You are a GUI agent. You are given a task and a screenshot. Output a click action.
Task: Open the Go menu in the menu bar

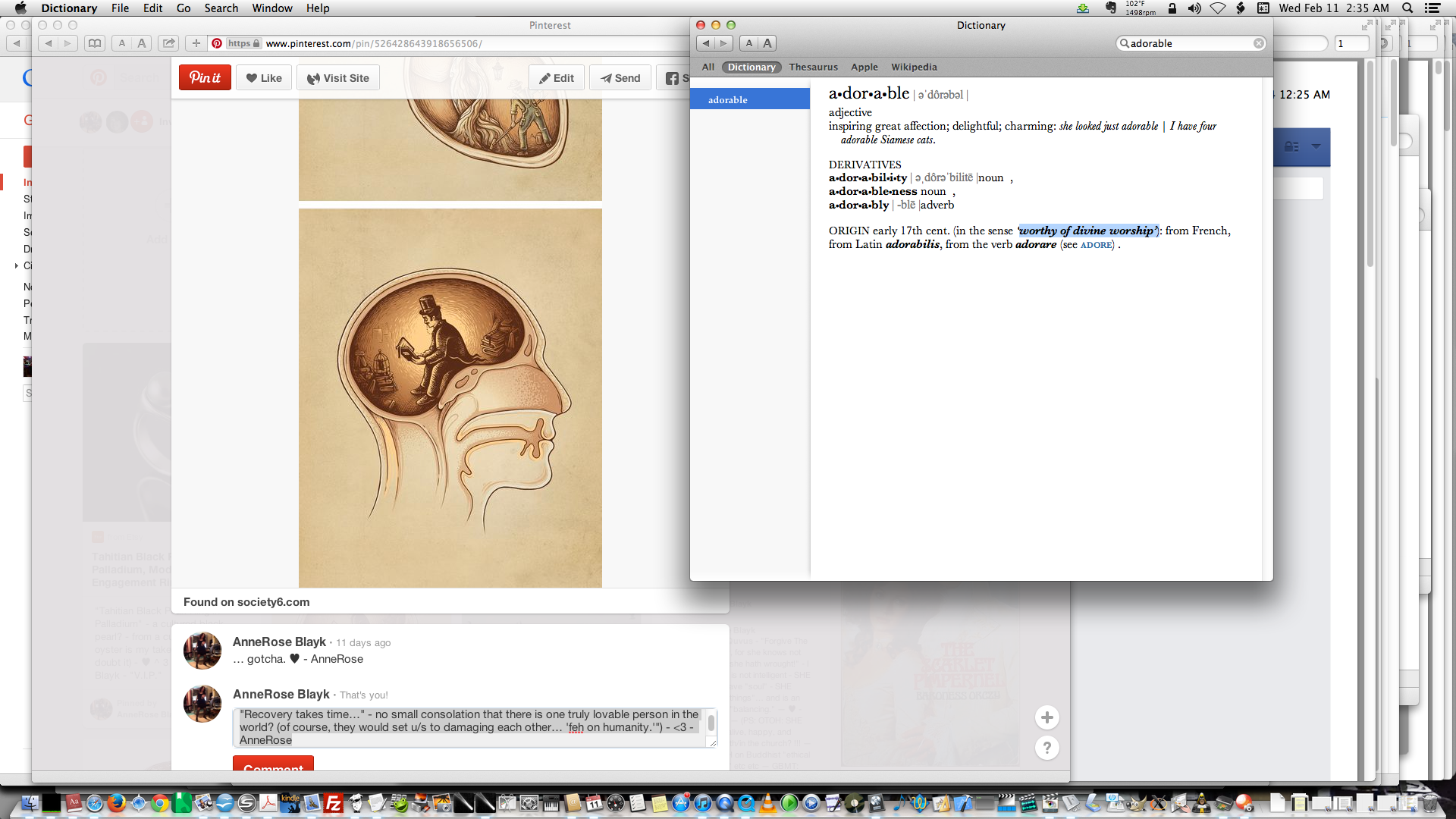pyautogui.click(x=183, y=8)
